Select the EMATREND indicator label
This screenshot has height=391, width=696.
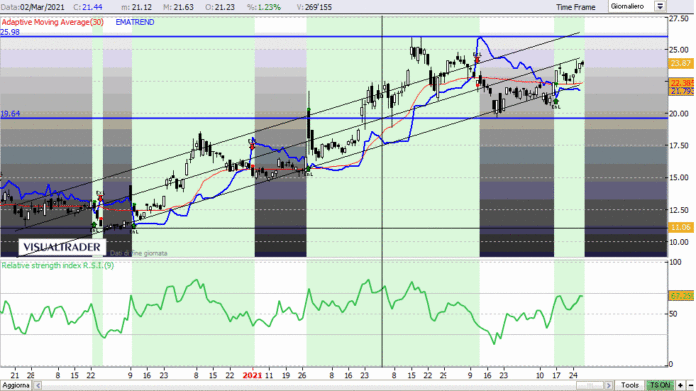coord(135,22)
